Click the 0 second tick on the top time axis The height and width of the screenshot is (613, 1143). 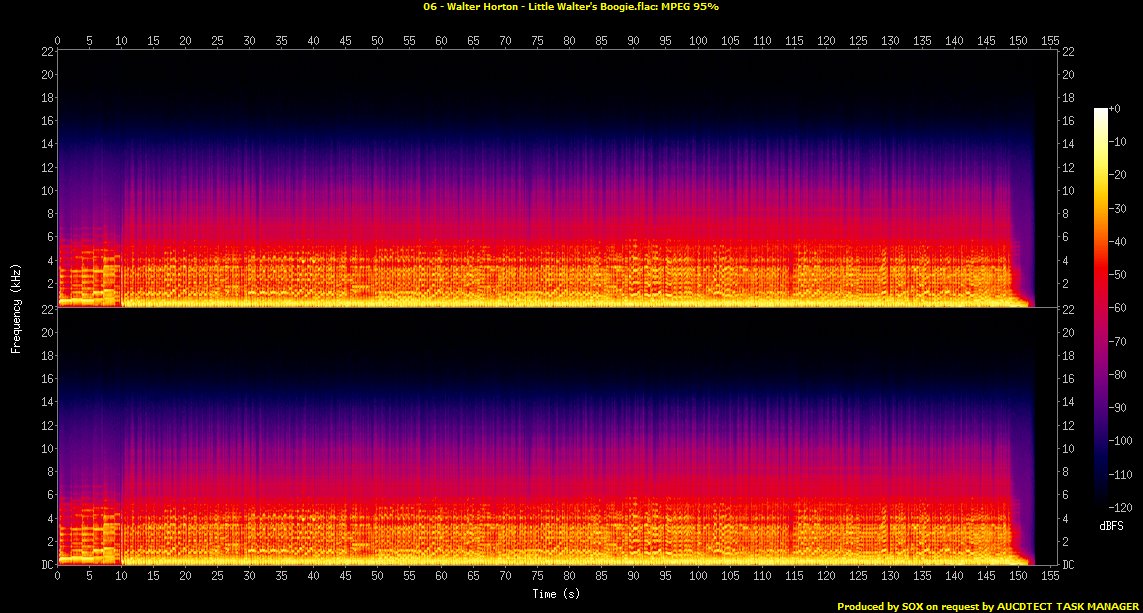click(x=58, y=41)
